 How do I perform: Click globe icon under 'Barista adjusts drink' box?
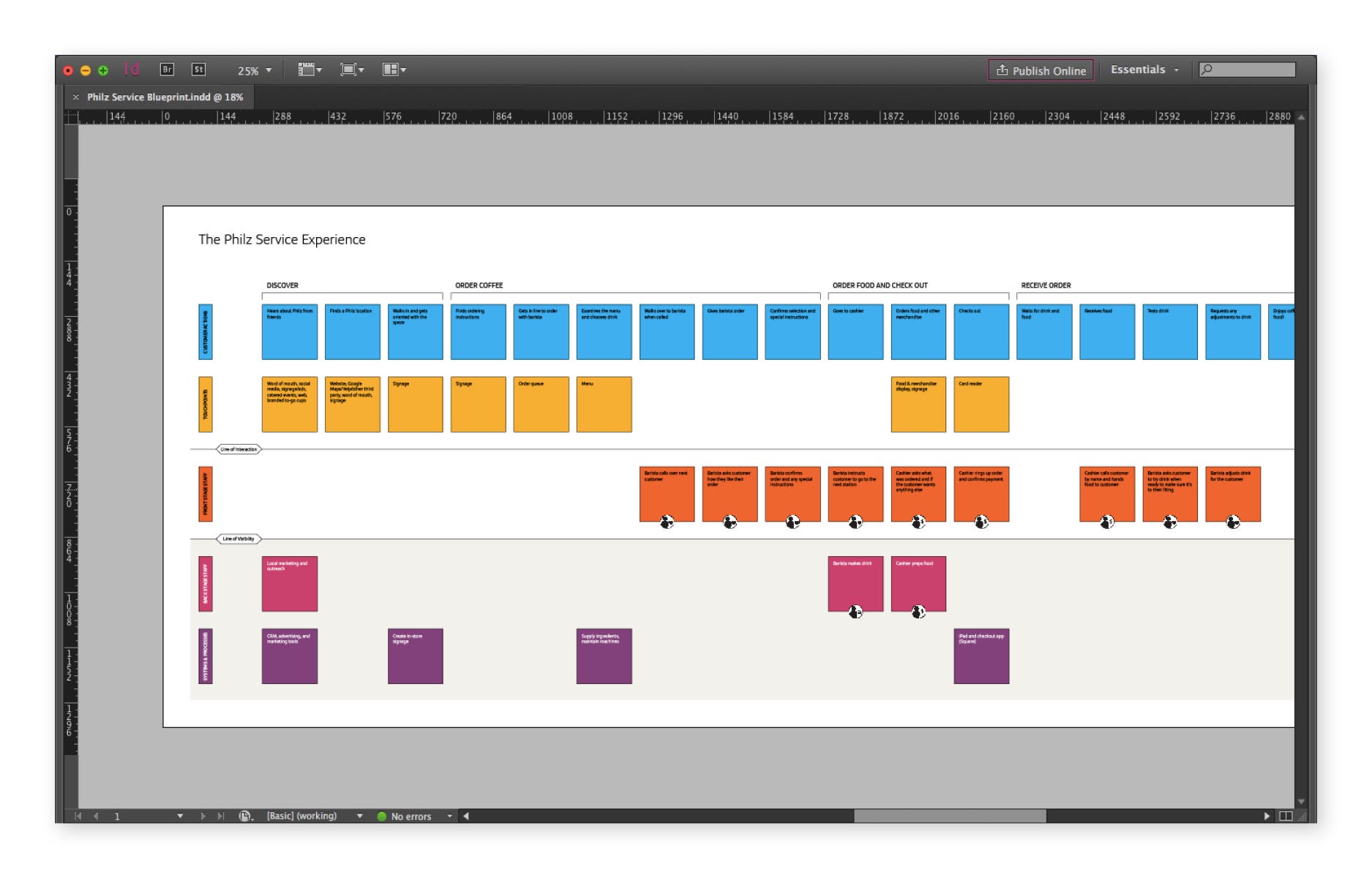pyautogui.click(x=1233, y=522)
